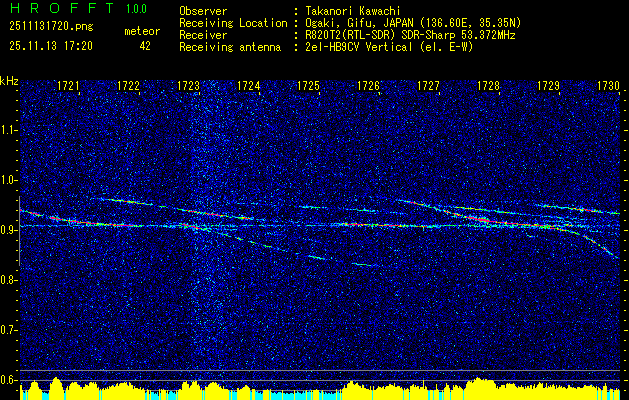Click the meteor label
The image size is (629, 400).
pos(142,31)
